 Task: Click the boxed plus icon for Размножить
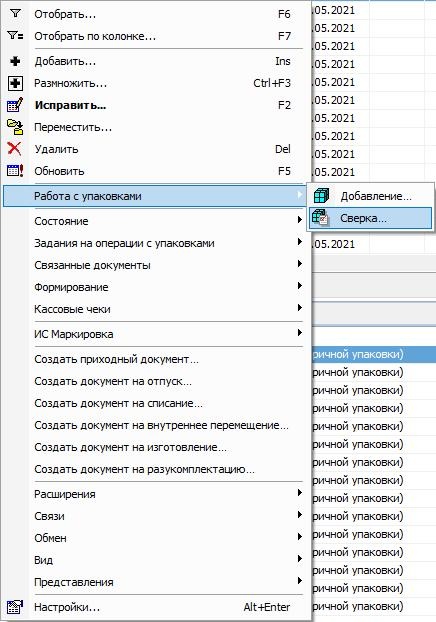tap(15, 83)
